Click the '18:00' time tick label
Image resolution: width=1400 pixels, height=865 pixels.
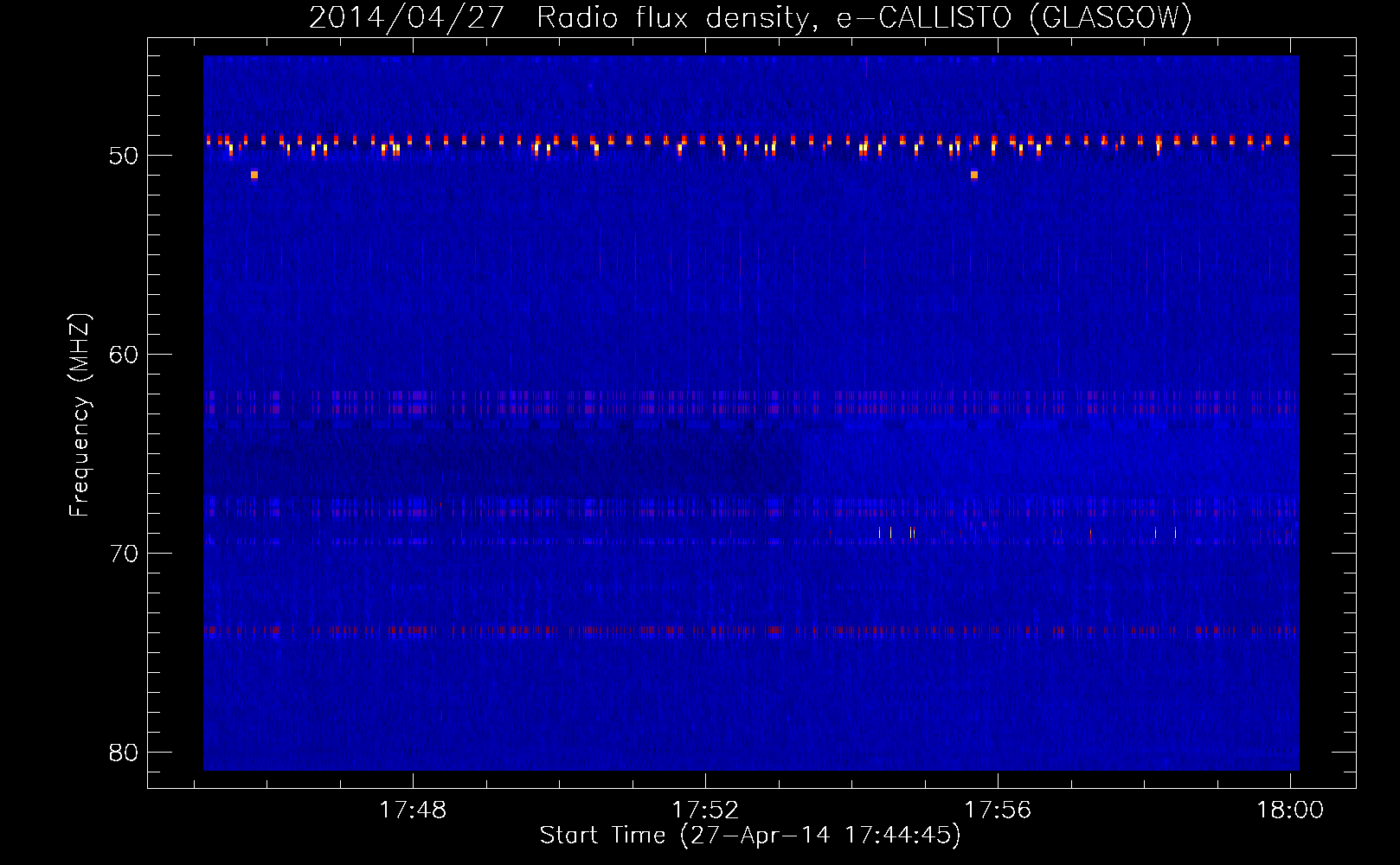(x=1290, y=811)
